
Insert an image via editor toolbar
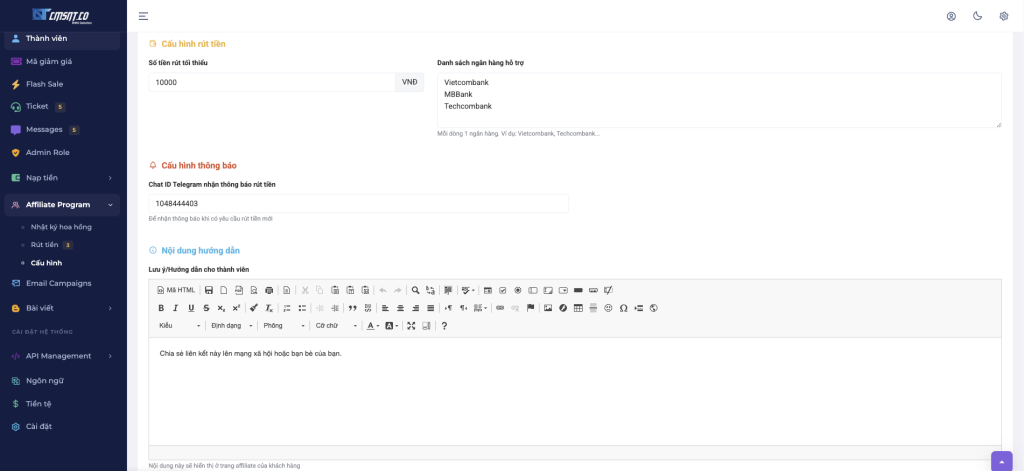pos(548,308)
